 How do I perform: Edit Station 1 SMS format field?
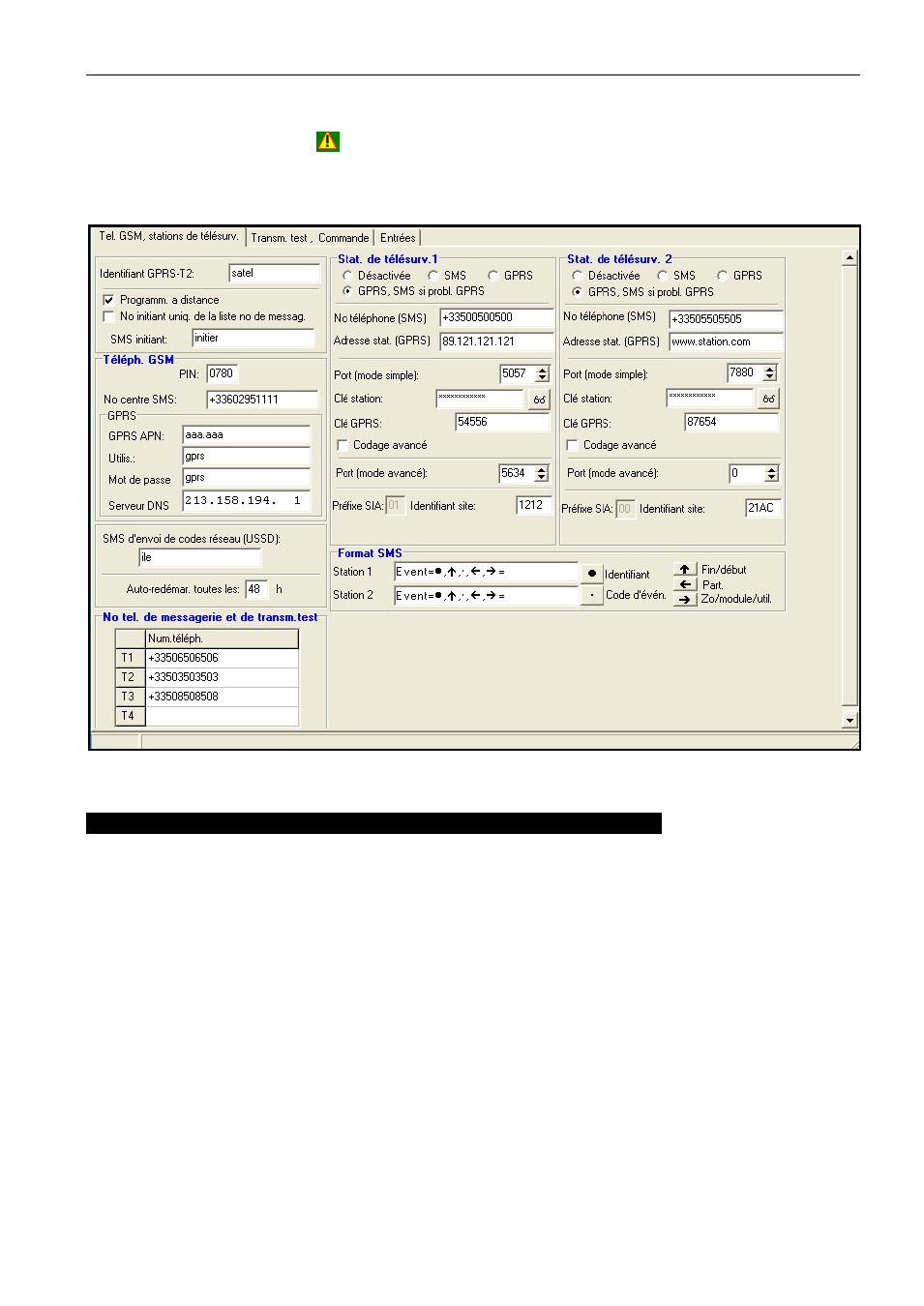(x=486, y=572)
